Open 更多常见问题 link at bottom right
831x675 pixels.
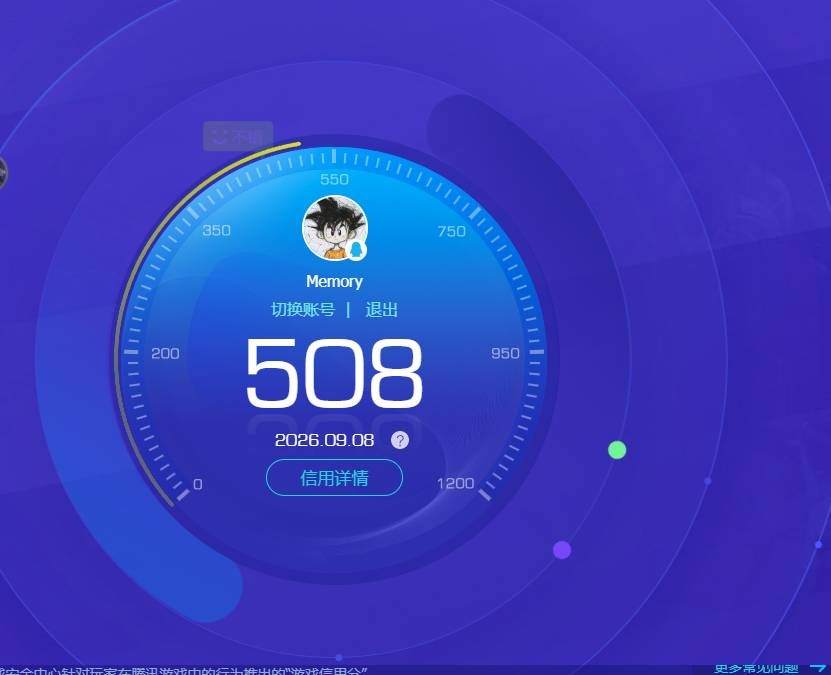pos(756,669)
